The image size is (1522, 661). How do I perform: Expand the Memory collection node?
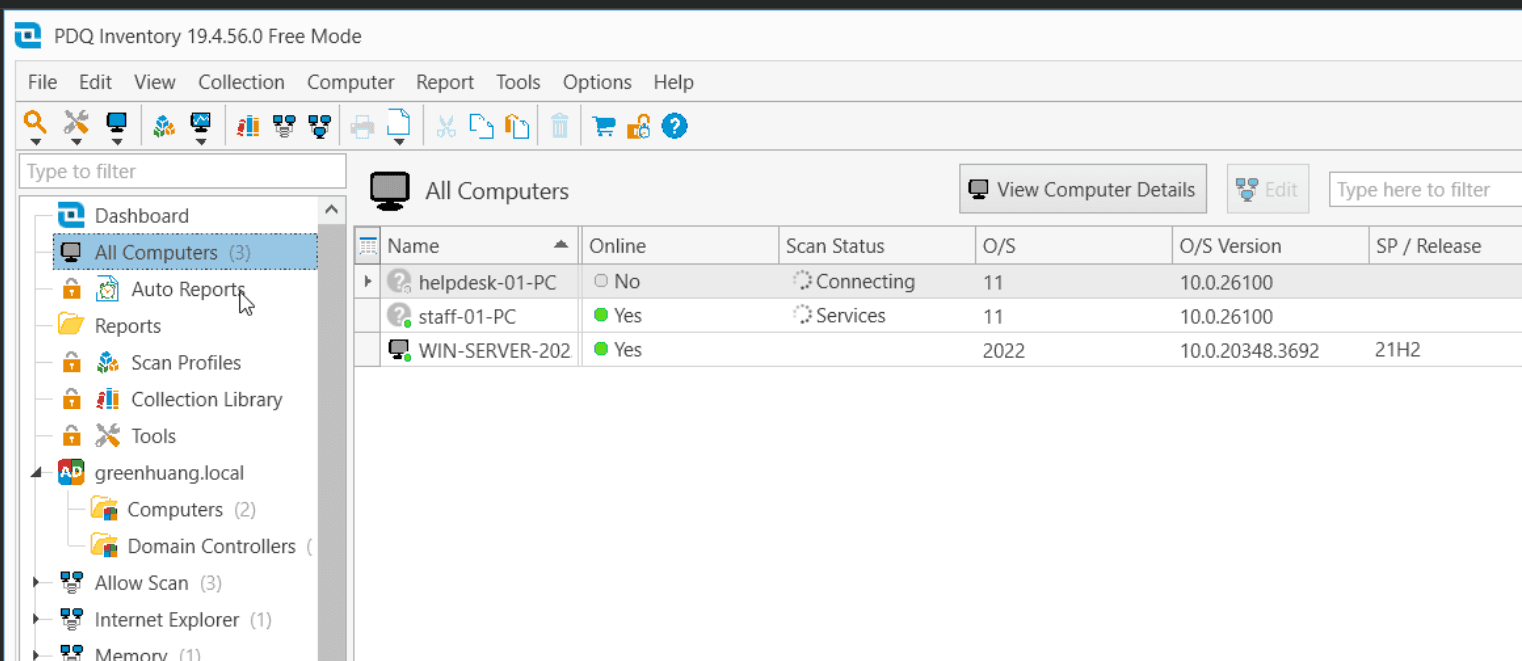click(x=37, y=654)
